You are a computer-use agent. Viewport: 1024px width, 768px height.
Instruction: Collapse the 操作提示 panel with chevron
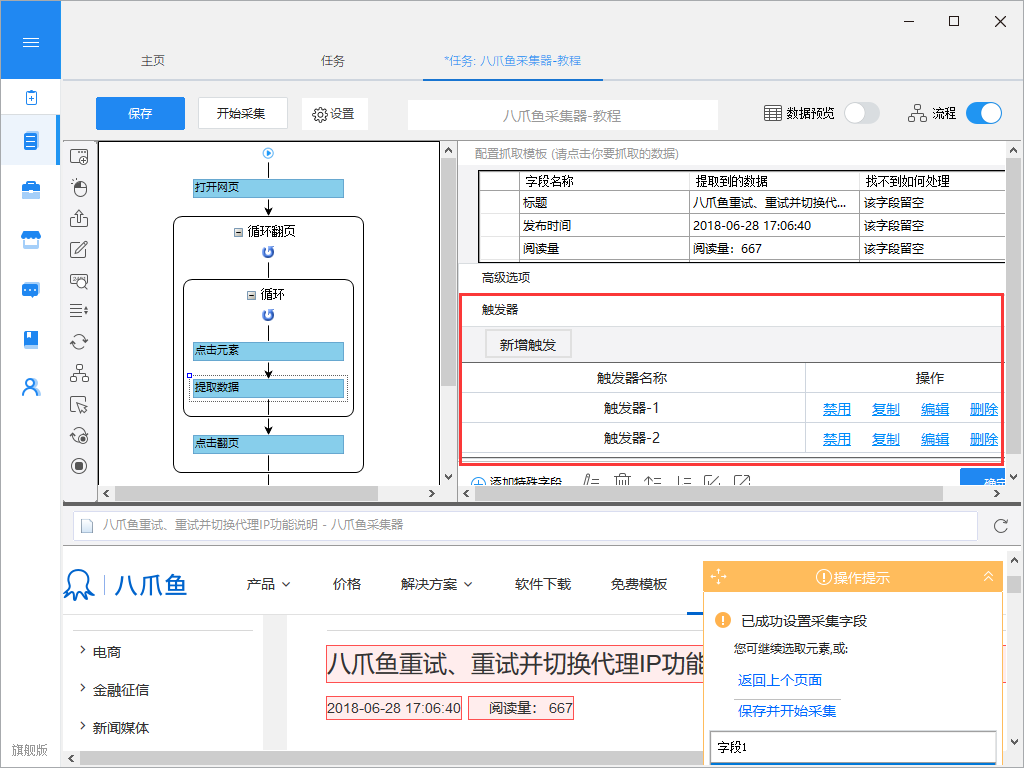(988, 577)
